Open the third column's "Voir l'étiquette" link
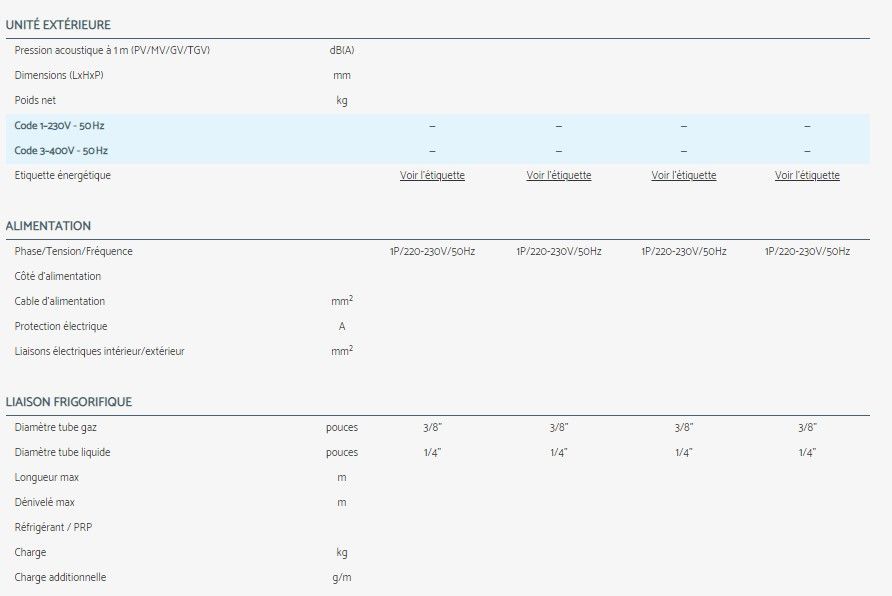This screenshot has width=892, height=596. tap(683, 176)
